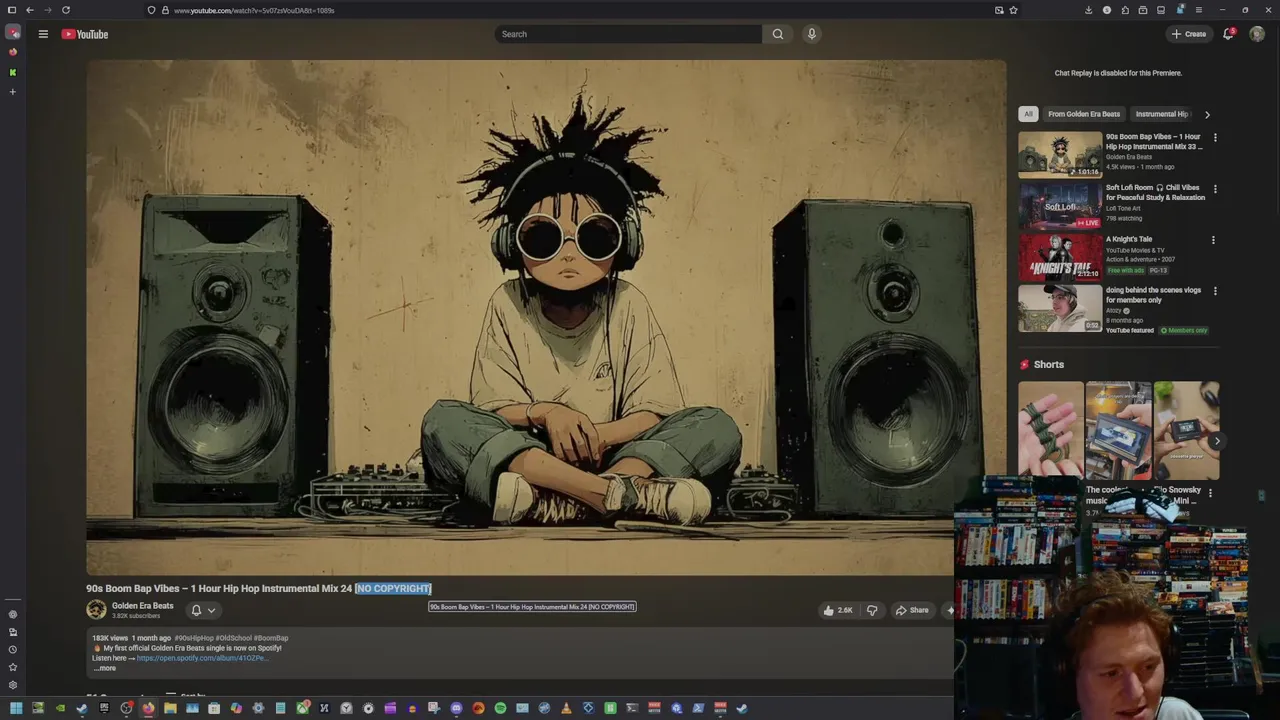Open options menu for A Knight's Tale
Image resolution: width=1280 pixels, height=720 pixels.
click(1213, 240)
